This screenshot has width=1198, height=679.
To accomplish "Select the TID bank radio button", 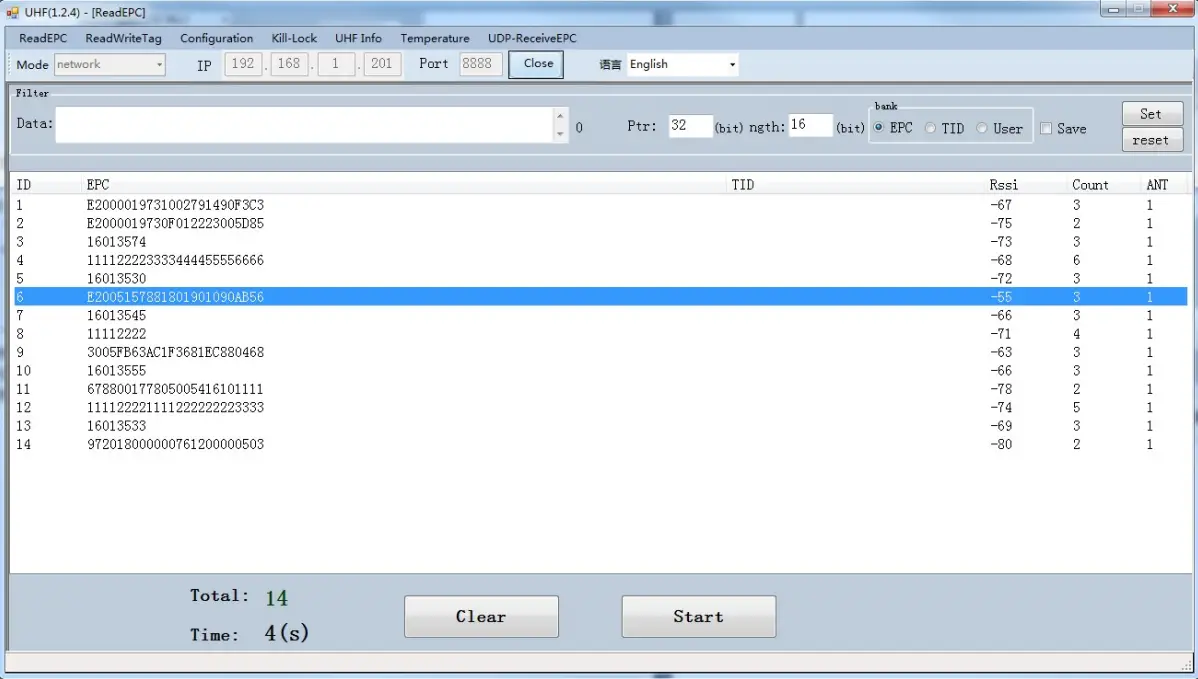I will [x=930, y=128].
